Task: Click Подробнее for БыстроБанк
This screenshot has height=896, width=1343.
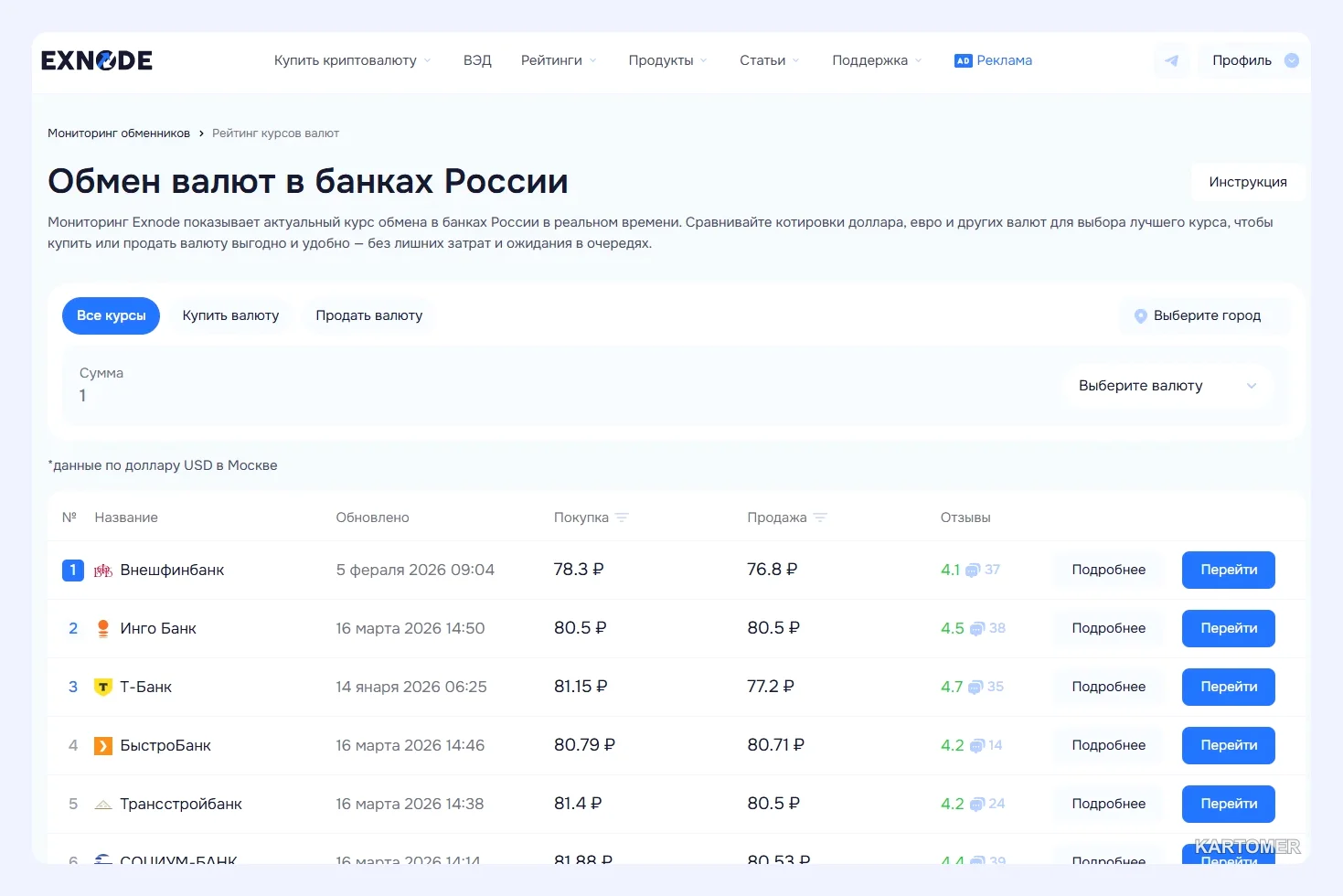Action: click(x=1108, y=745)
